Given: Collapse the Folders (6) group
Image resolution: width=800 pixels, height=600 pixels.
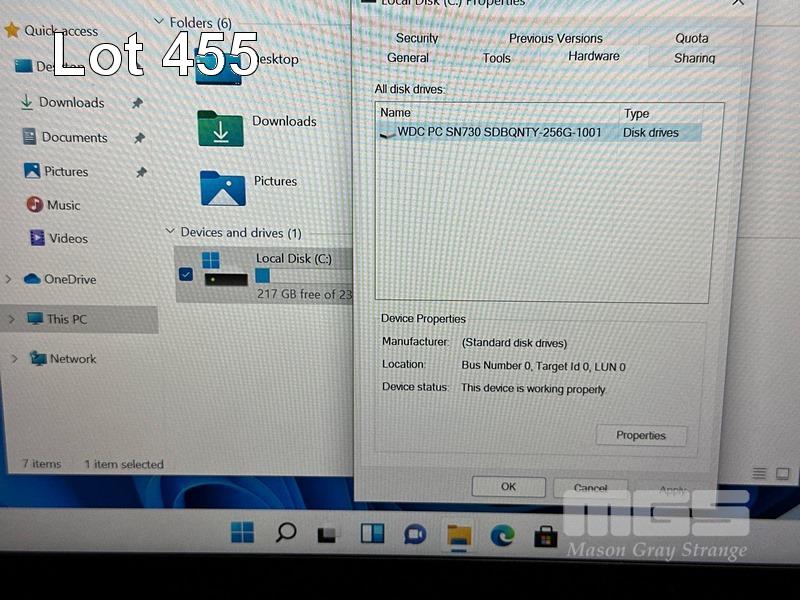Looking at the screenshot, I should 159,21.
